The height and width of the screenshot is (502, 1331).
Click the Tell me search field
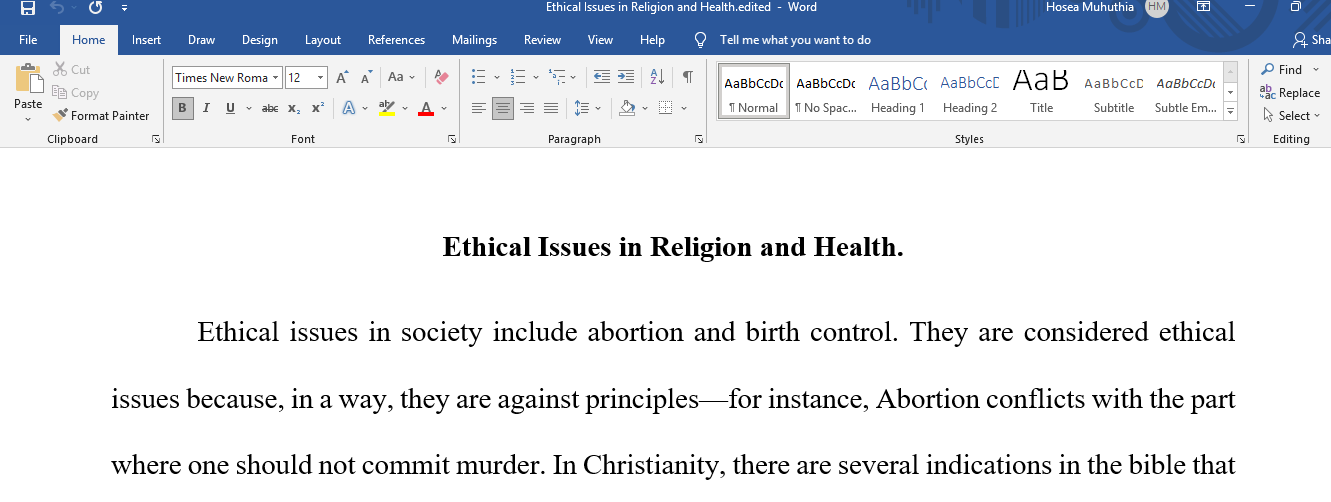(795, 40)
